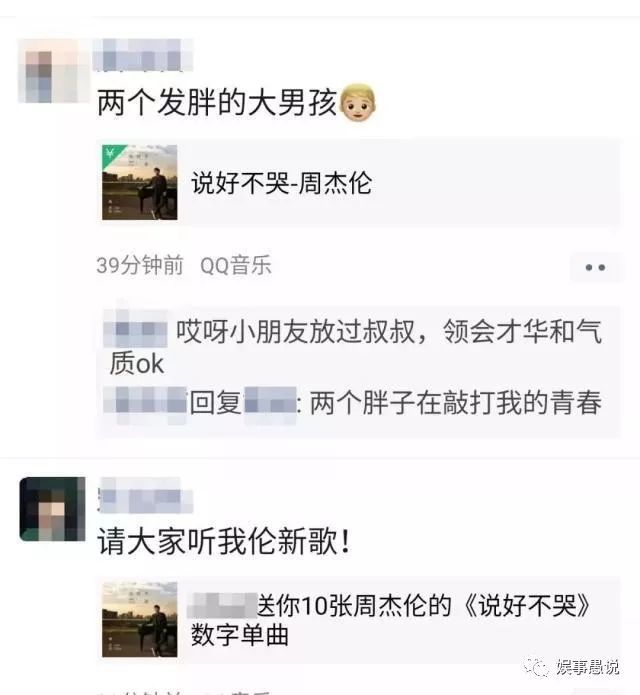The height and width of the screenshot is (695, 640).
Task: Tap the post text 请大家听我伦新歌
Action: (224, 542)
